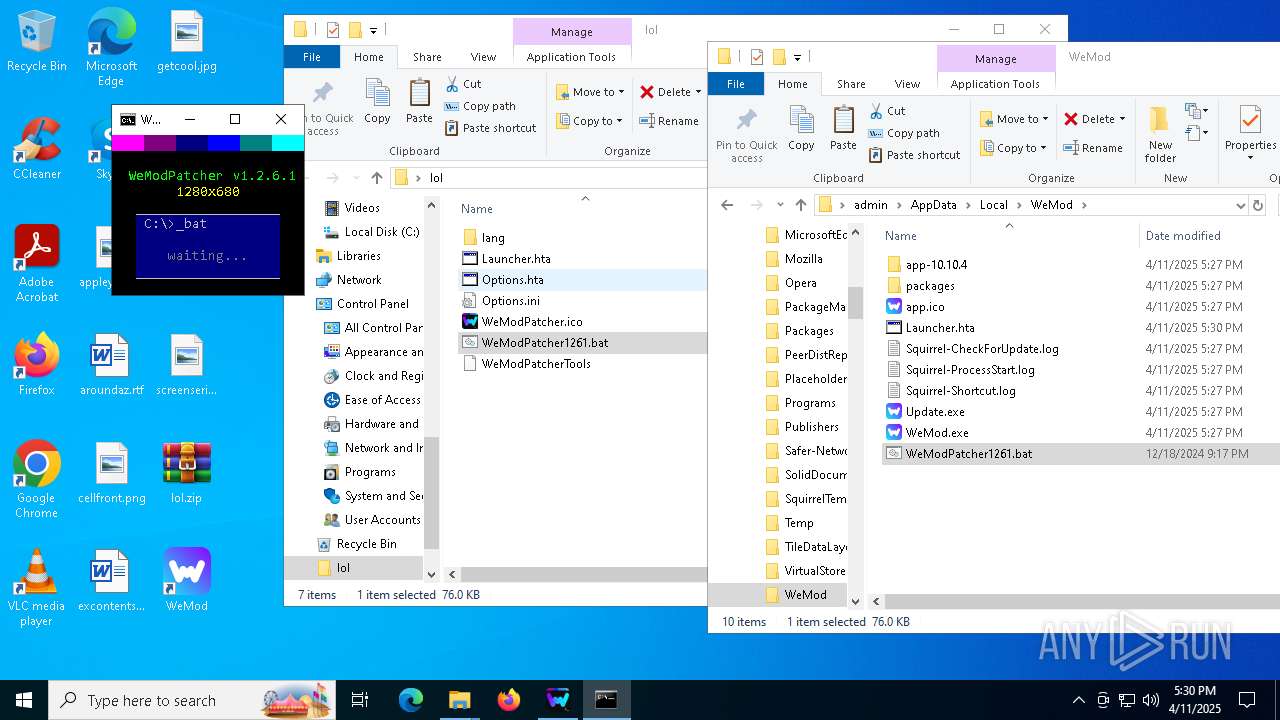This screenshot has height=720, width=1280.
Task: Click cyan color block in WeModPatcher console
Action: (287, 143)
